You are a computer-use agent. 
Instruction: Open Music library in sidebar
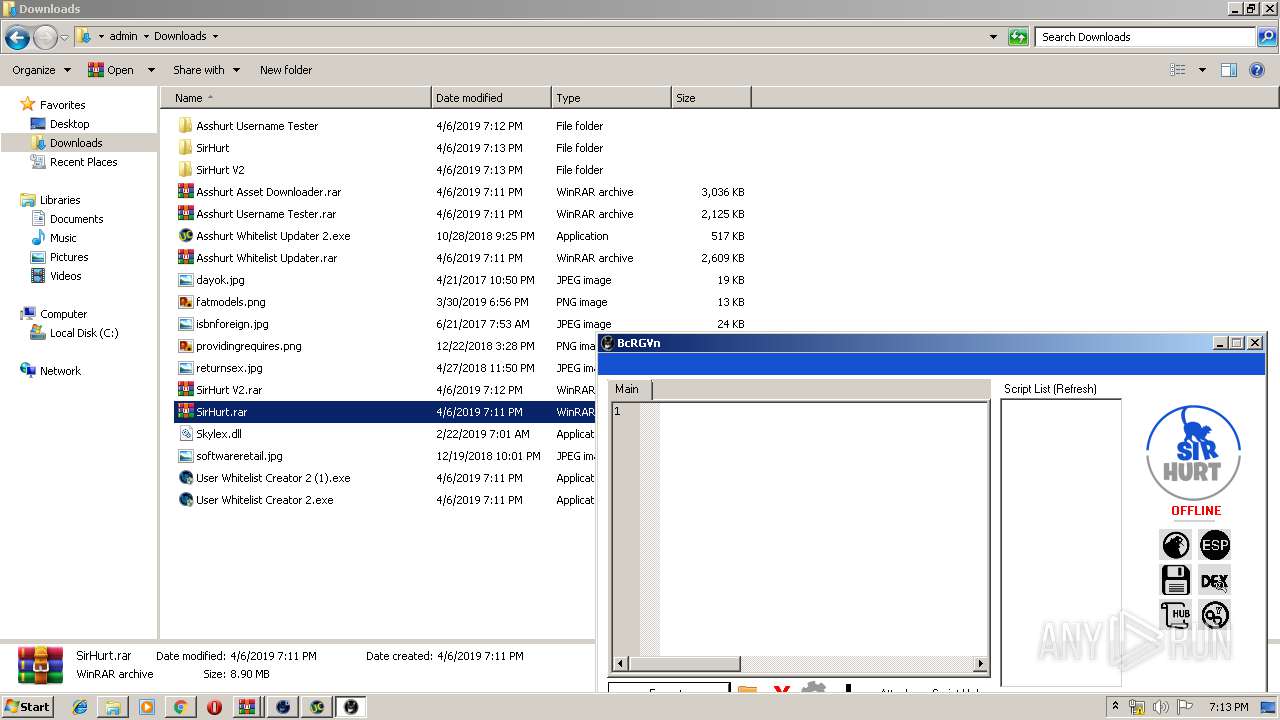tap(63, 238)
